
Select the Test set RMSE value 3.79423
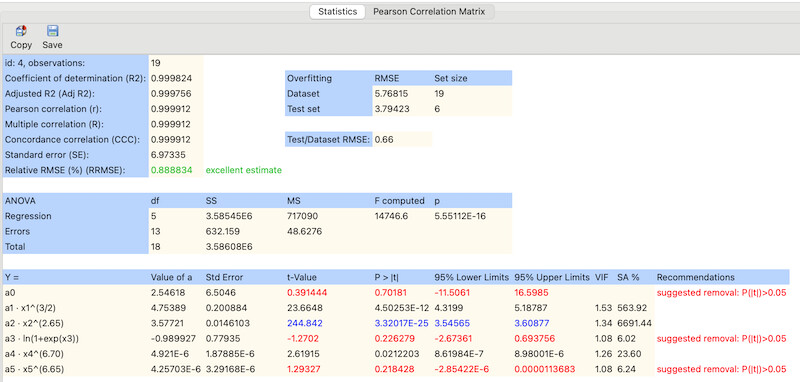tap(391, 109)
